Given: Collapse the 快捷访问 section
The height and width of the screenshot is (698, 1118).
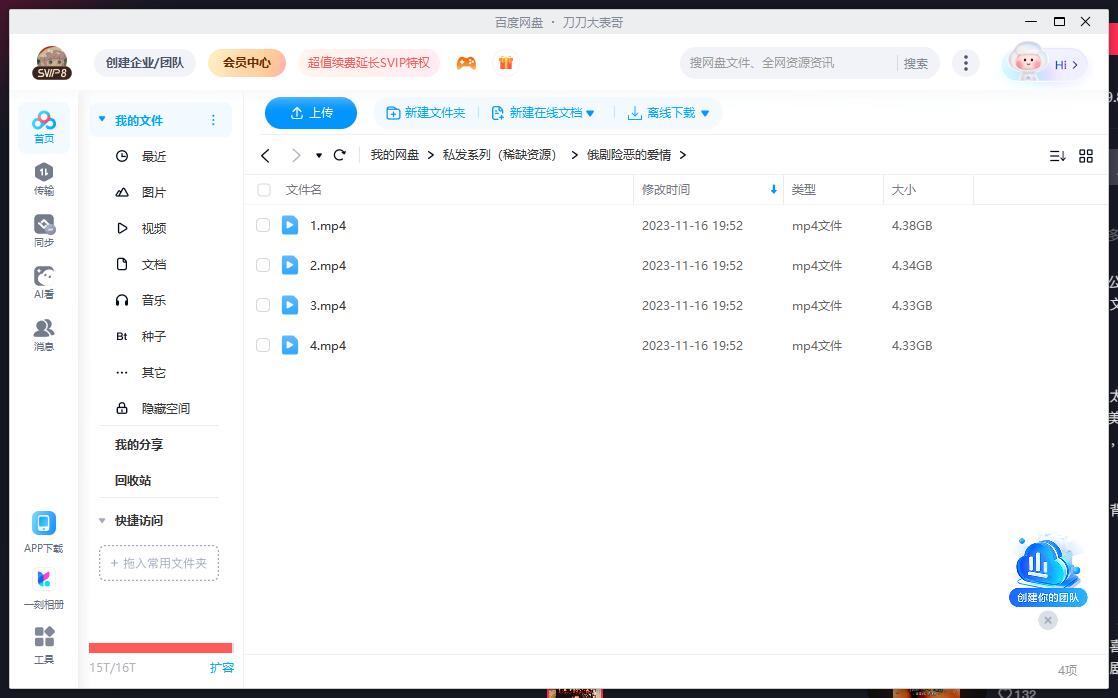Looking at the screenshot, I should coord(101,520).
